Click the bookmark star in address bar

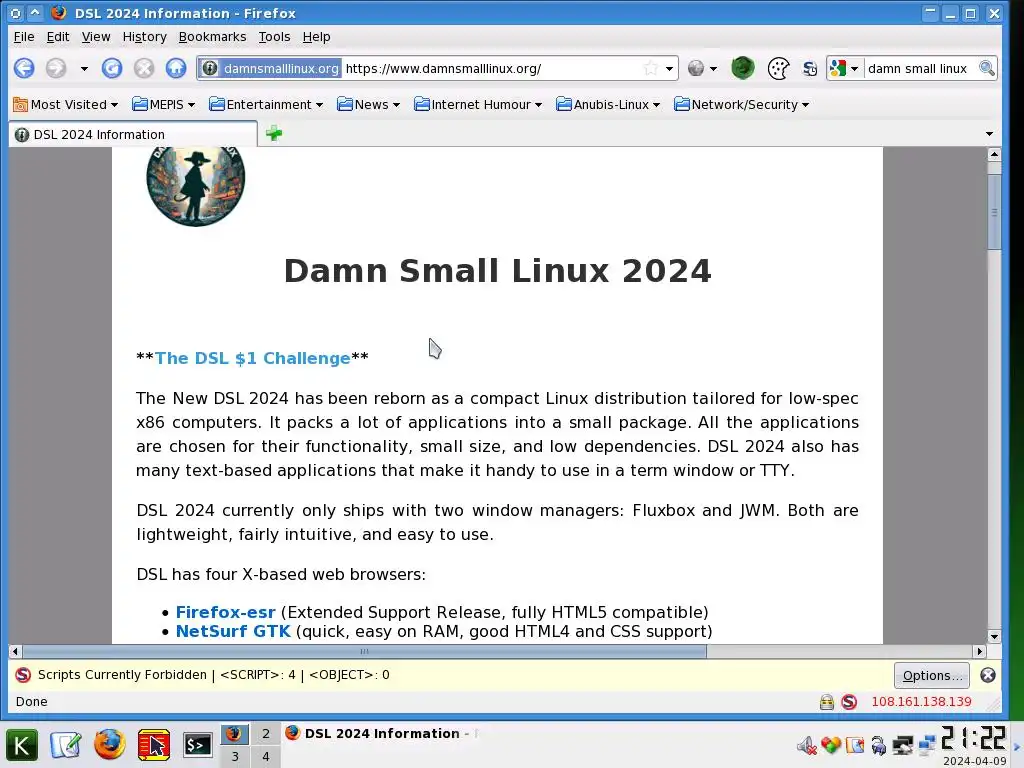(650, 68)
